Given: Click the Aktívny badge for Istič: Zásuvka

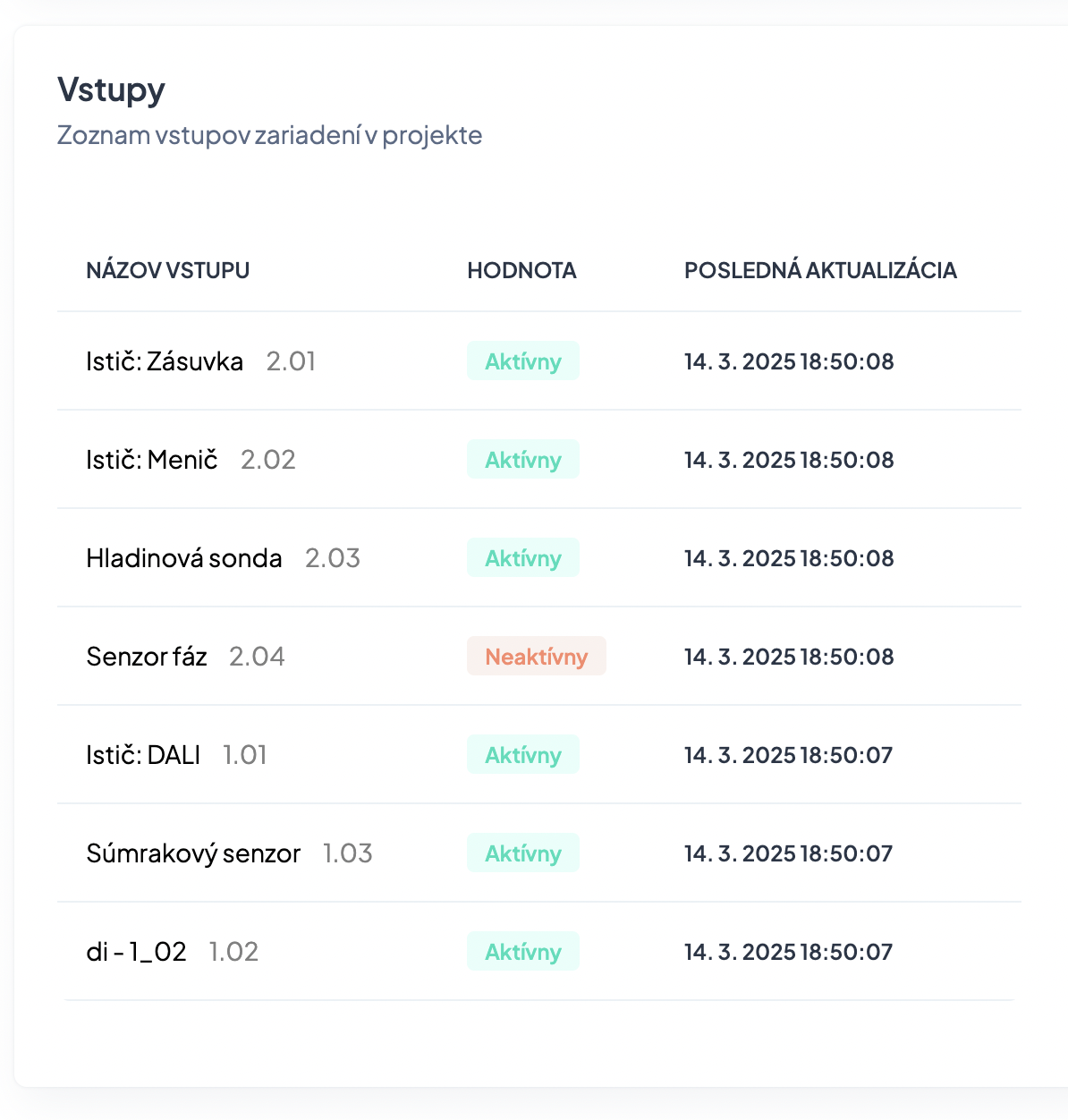Looking at the screenshot, I should pyautogui.click(x=523, y=361).
